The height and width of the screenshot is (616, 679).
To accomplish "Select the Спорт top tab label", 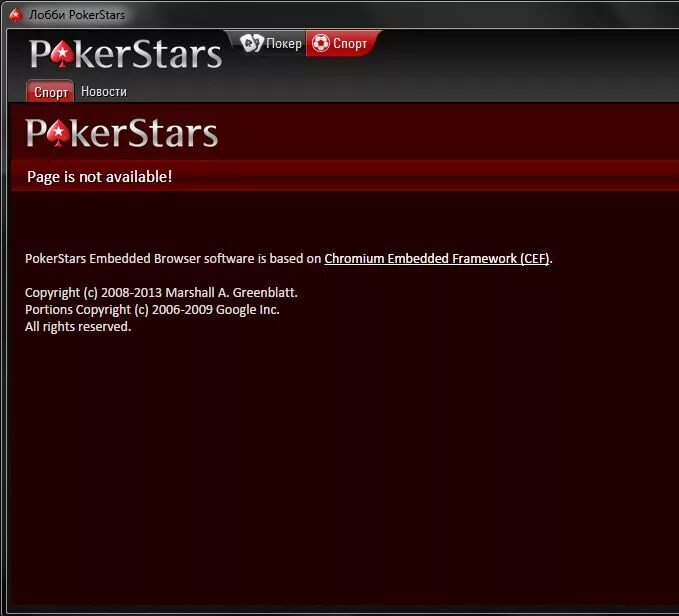I will [x=350, y=43].
